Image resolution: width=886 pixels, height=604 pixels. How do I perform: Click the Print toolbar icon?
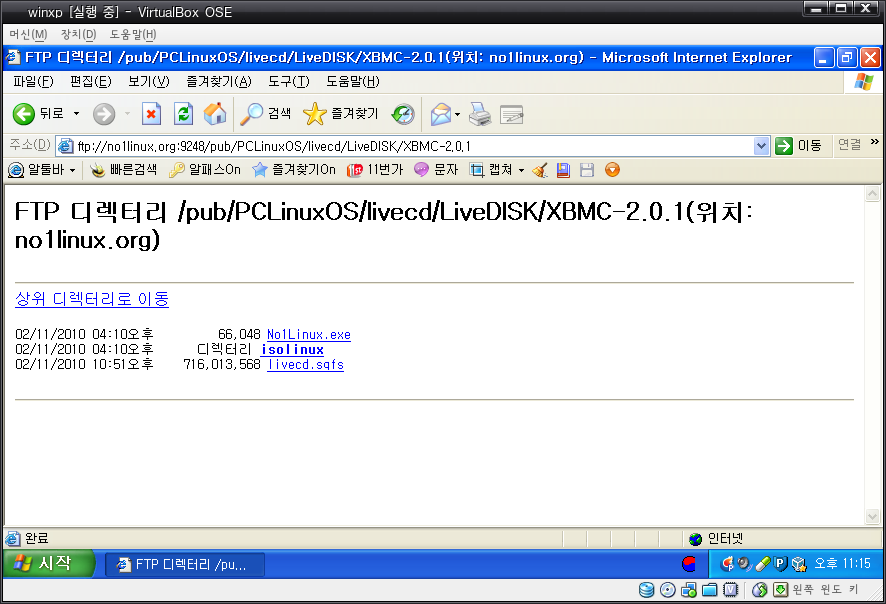click(x=480, y=114)
